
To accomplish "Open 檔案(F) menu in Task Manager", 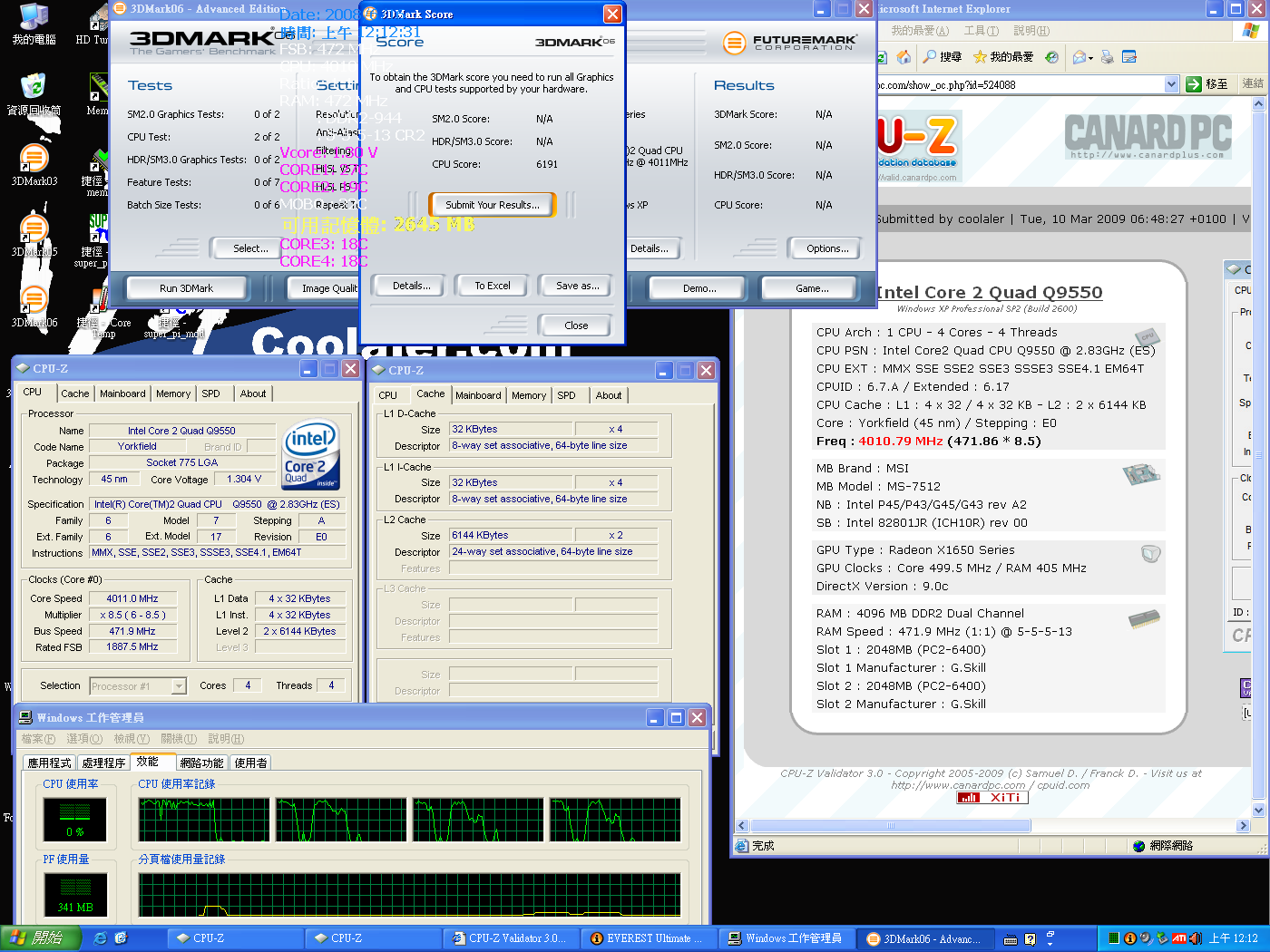I will (x=38, y=739).
